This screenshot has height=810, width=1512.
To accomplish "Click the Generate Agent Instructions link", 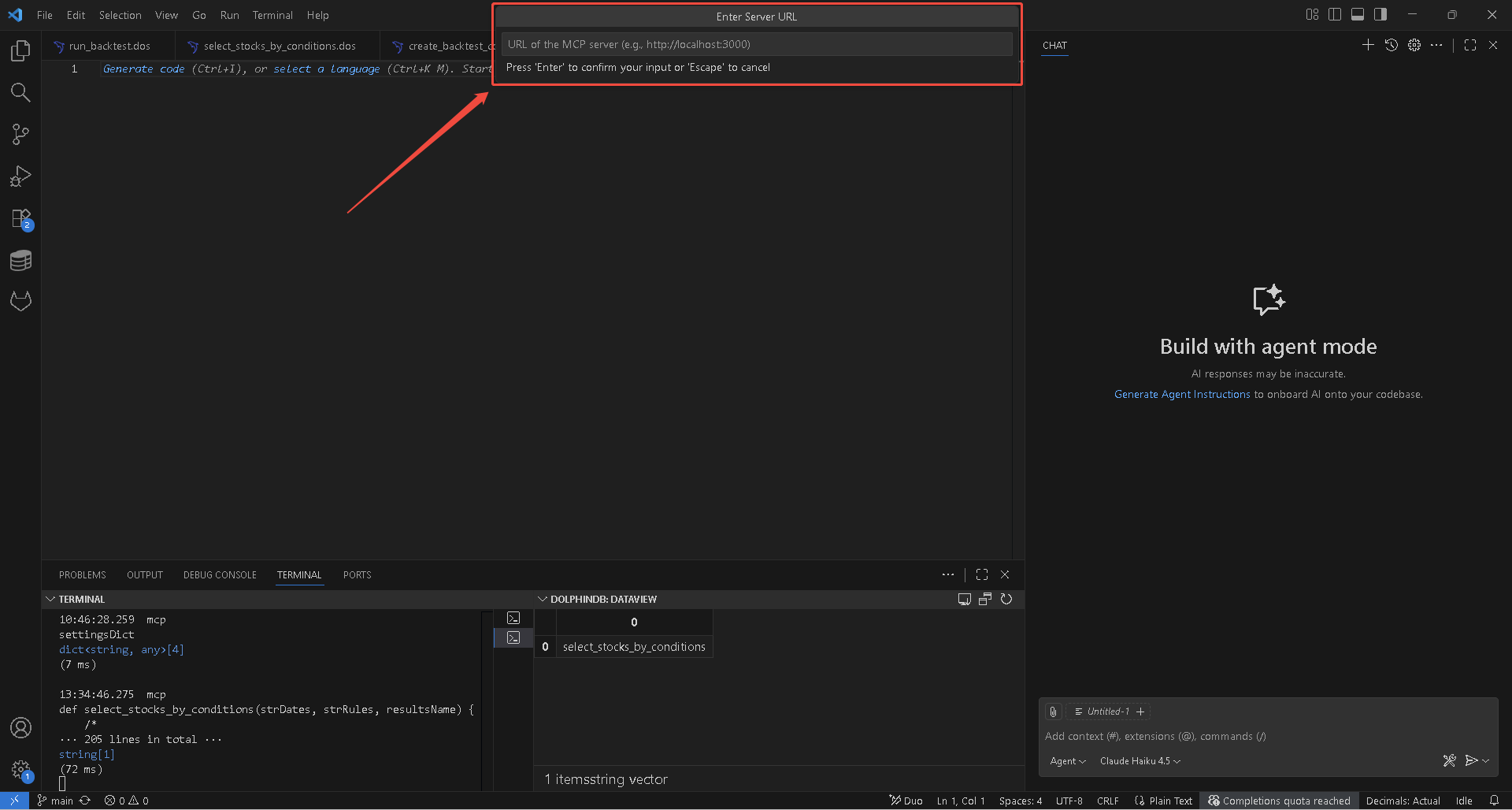I will coord(1181,395).
